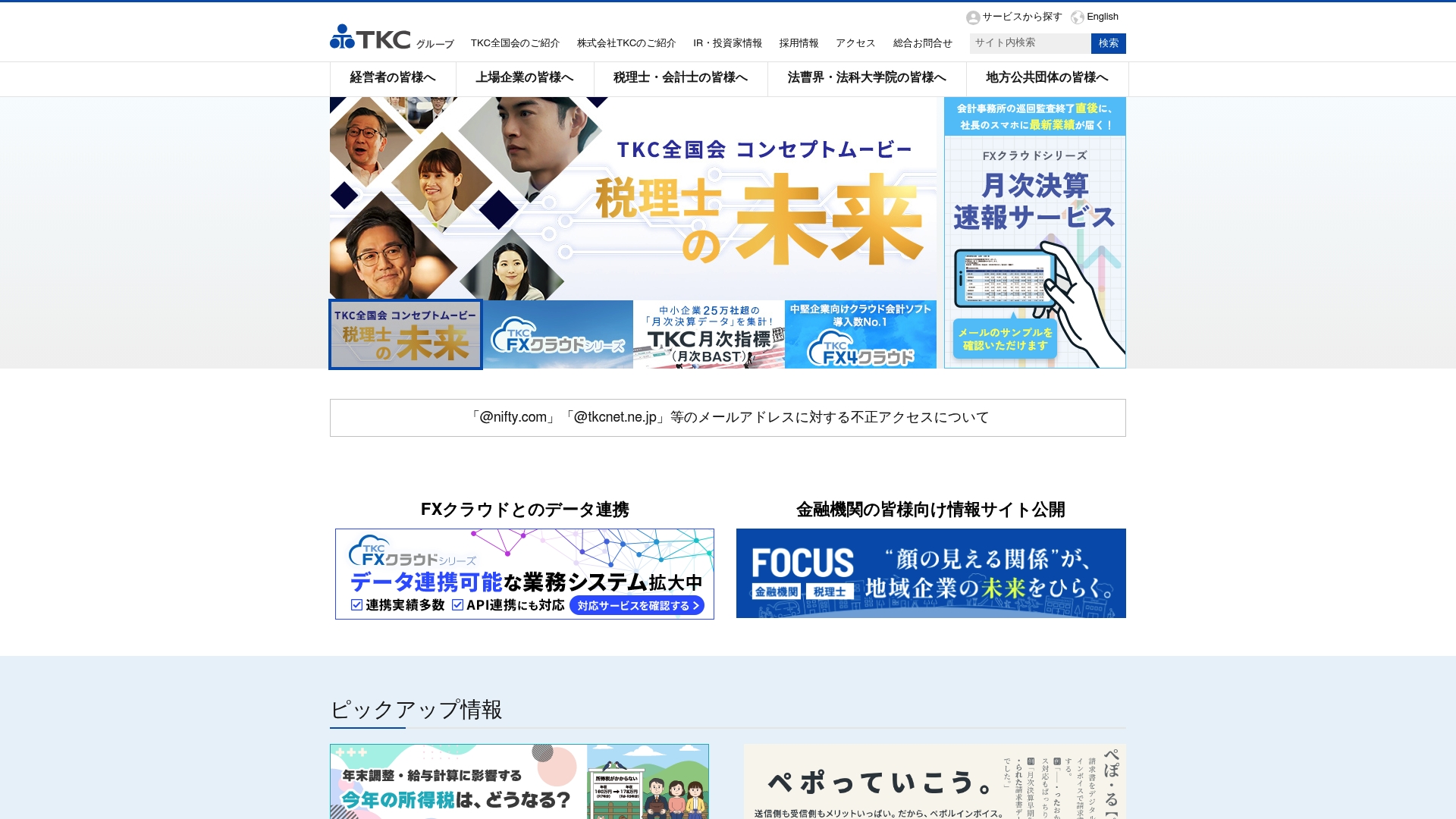Viewport: 1456px width, 819px height.
Task: Click the FXクラウドとのデータ連携 heading
Action: (x=525, y=510)
